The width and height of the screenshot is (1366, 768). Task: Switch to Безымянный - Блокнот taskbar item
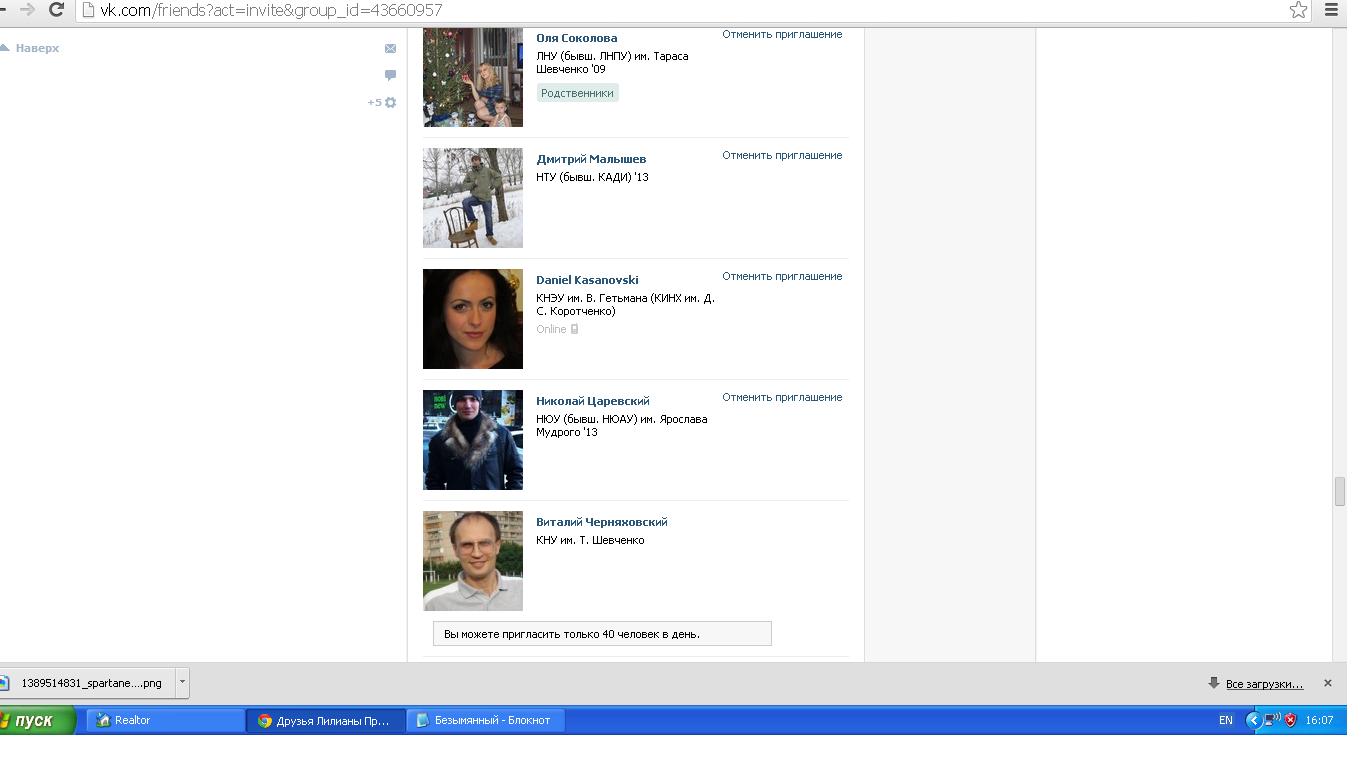(x=486, y=720)
